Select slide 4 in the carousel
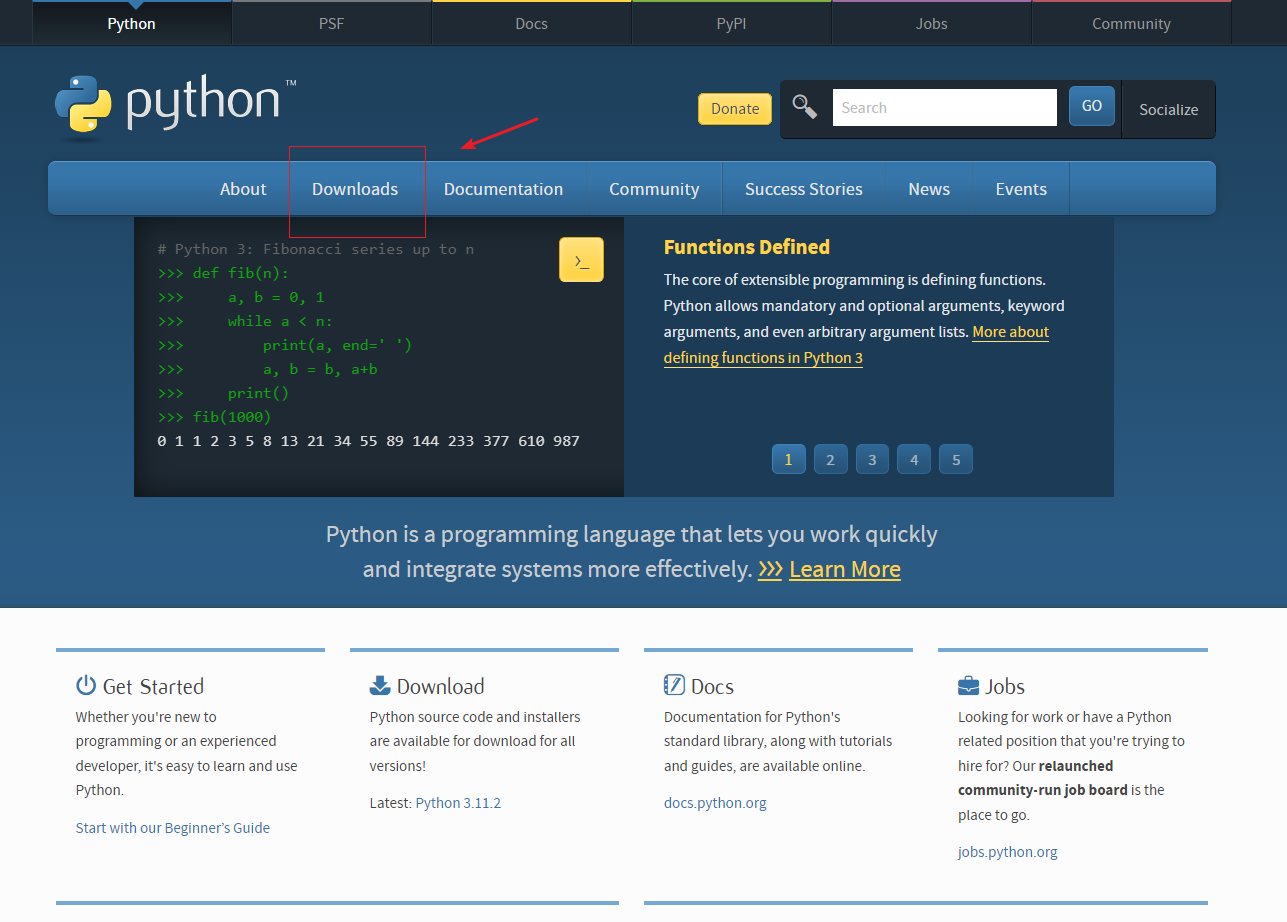Screen dimensions: 1287x922 pyautogui.click(x=914, y=460)
